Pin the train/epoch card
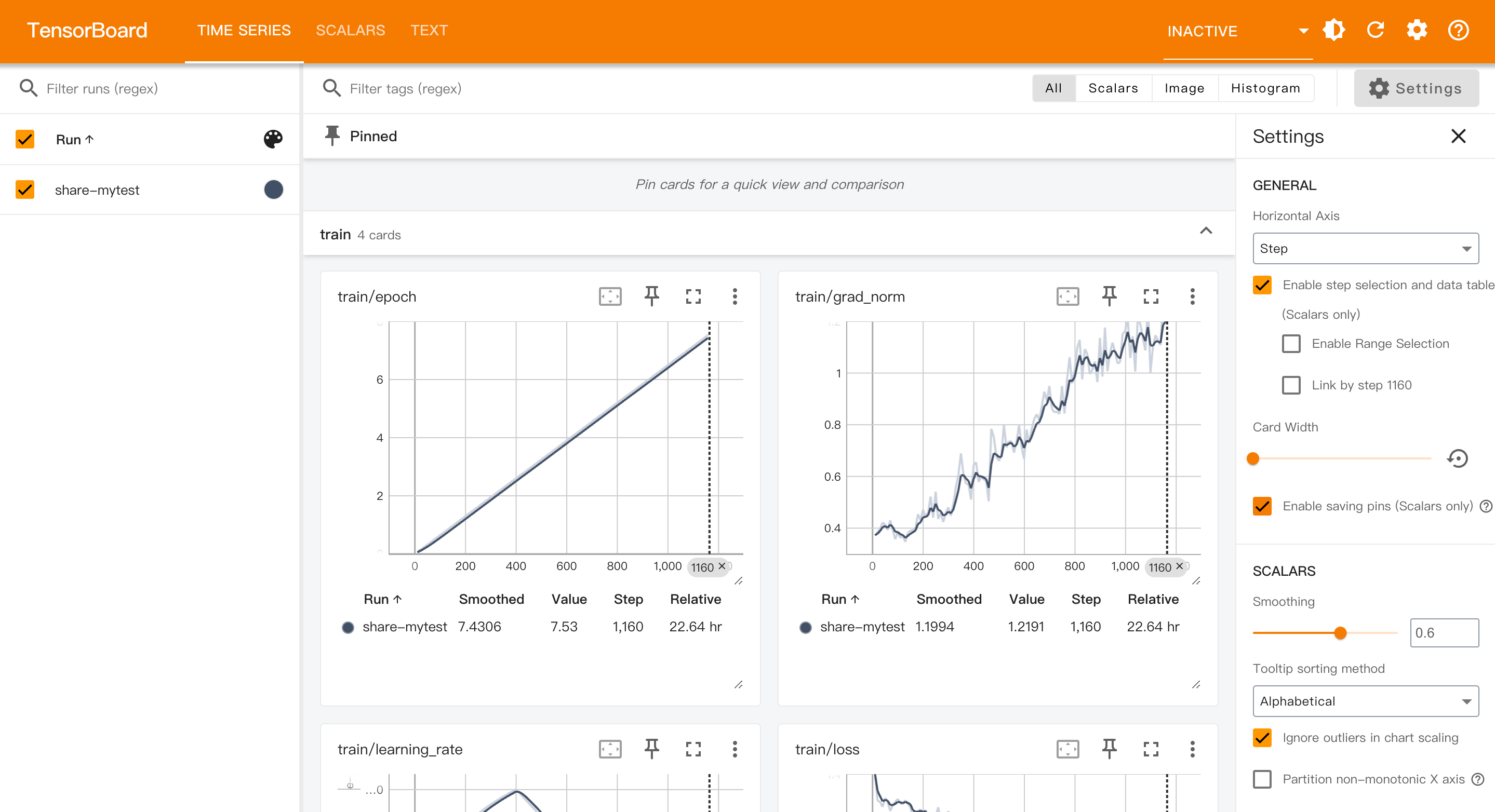 pyautogui.click(x=651, y=296)
